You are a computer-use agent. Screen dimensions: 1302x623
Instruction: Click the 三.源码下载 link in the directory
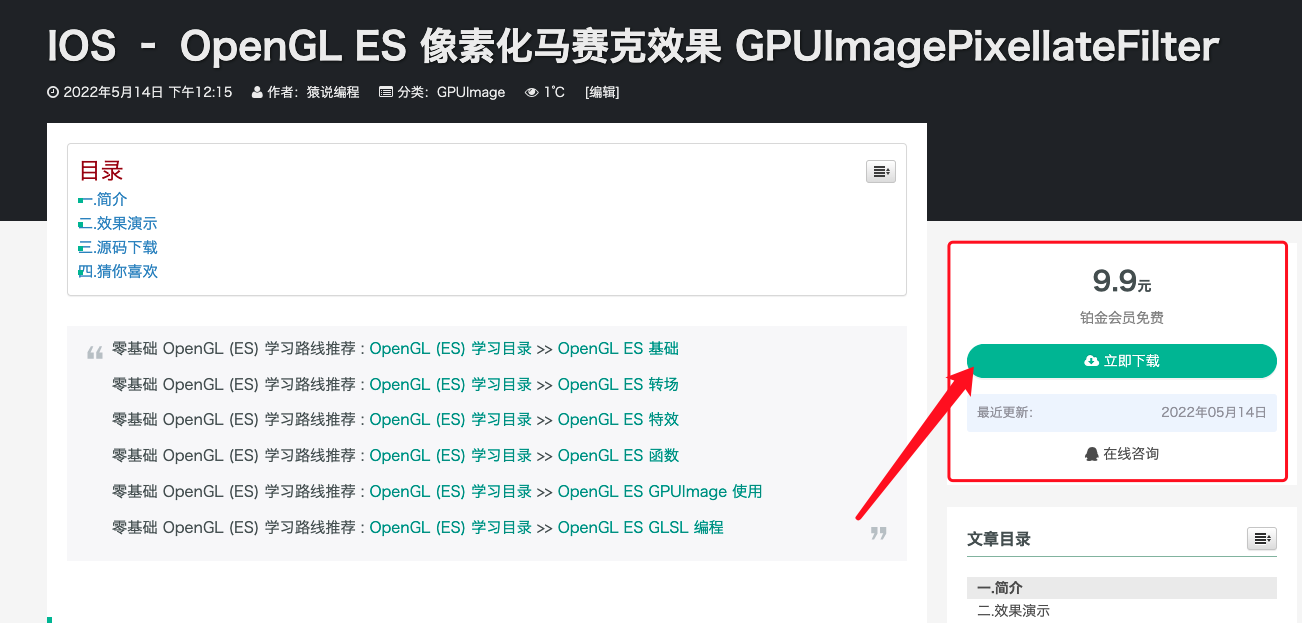[117, 247]
